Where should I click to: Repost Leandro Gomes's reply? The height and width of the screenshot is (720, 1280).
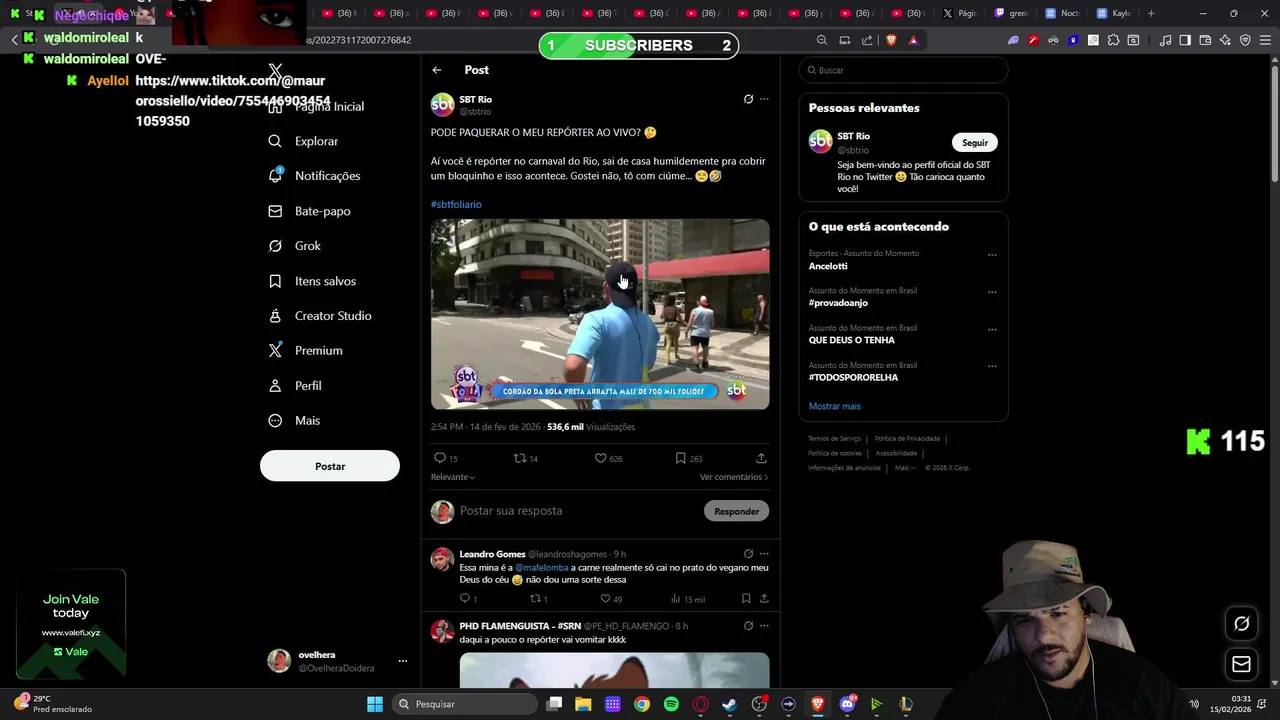tap(538, 599)
